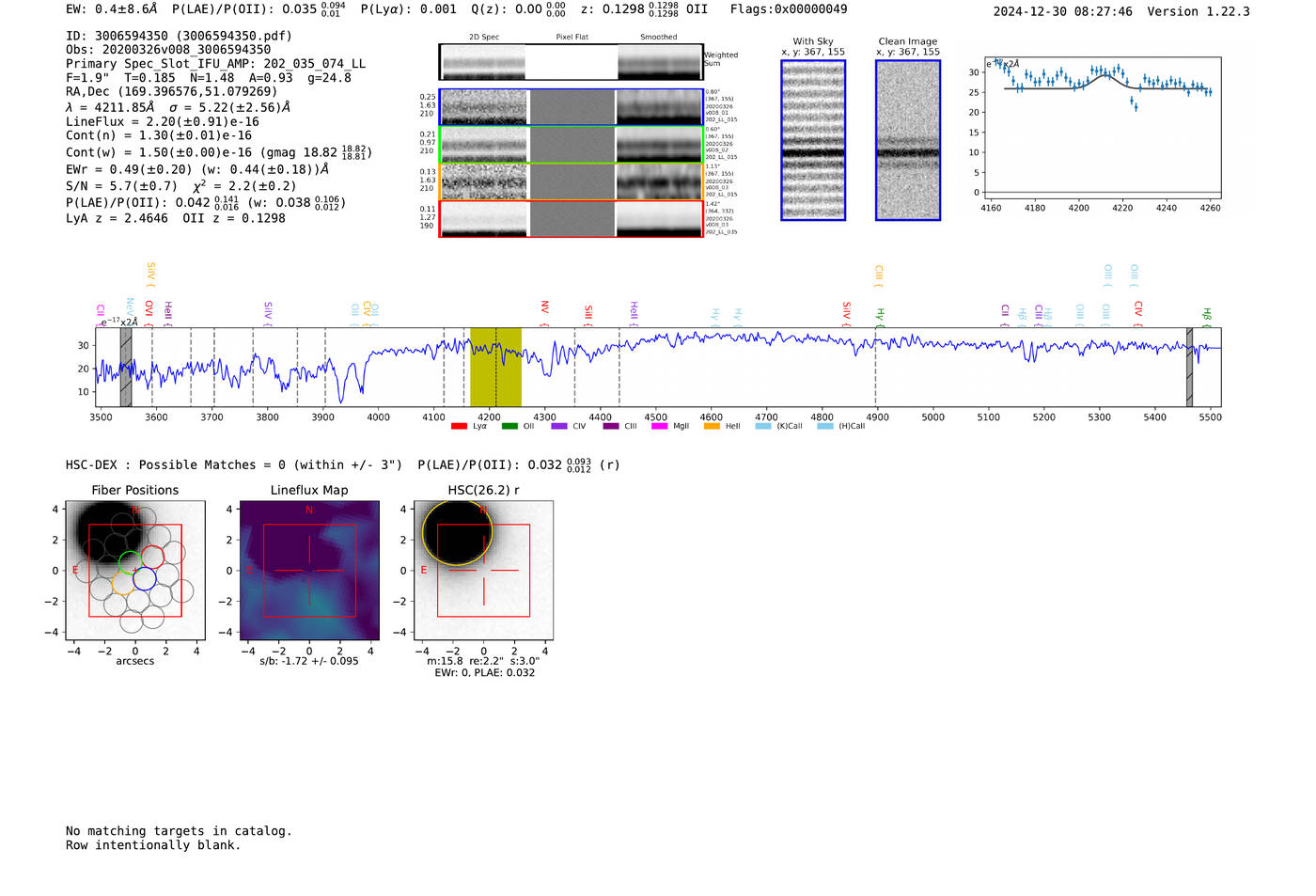The image size is (1316, 896).
Task: Click the red-bordered fiber pixel flat
Action: [572, 219]
